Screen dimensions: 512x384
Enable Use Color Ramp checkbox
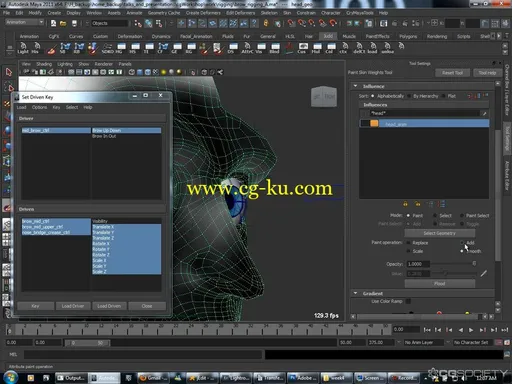tap(408, 301)
